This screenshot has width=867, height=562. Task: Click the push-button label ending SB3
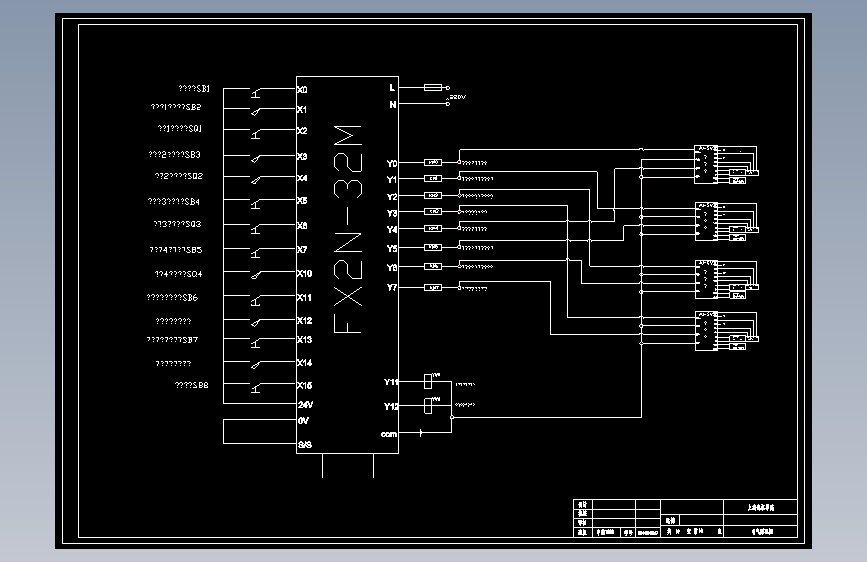[174, 154]
